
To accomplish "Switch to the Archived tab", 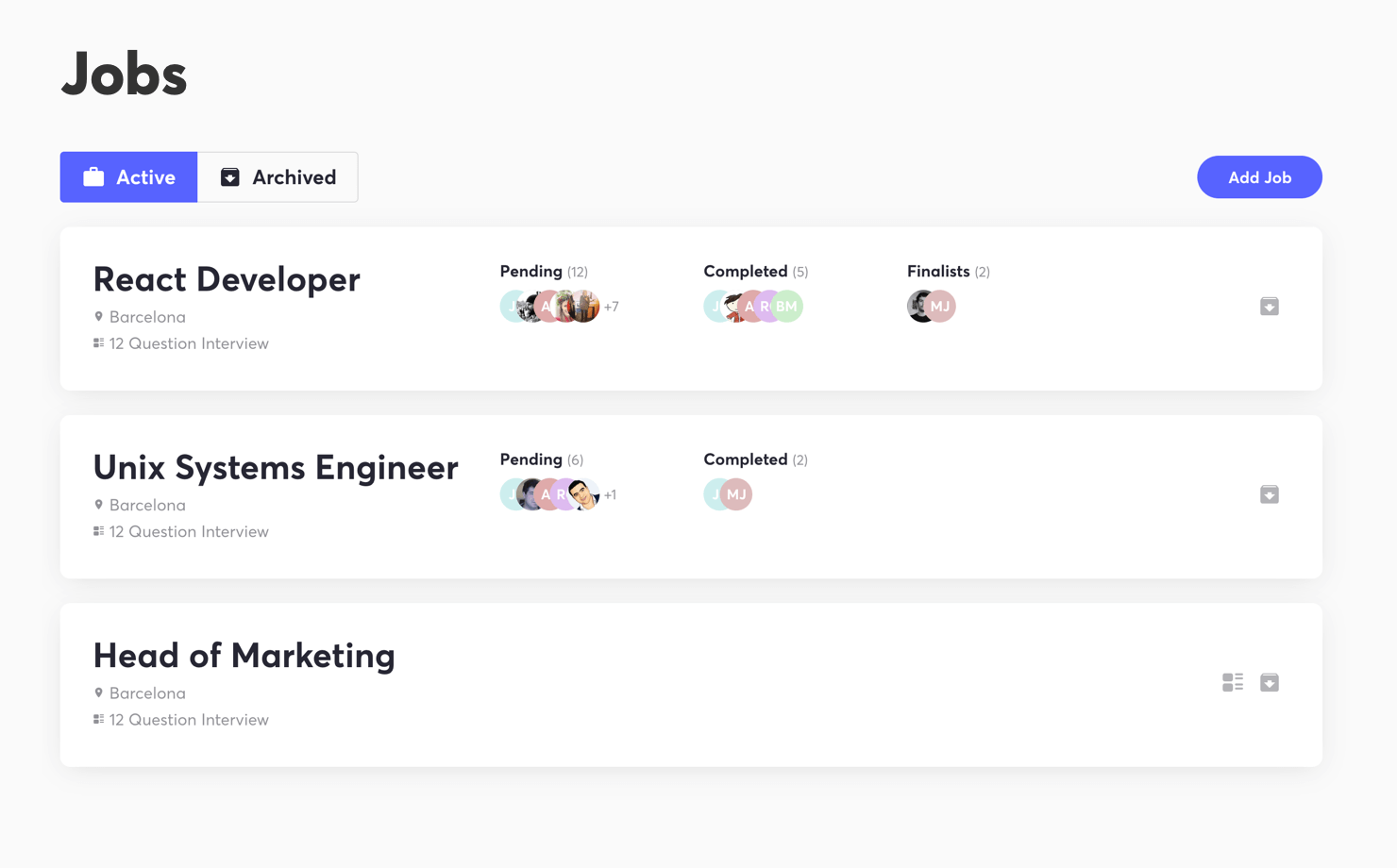I will tap(278, 177).
